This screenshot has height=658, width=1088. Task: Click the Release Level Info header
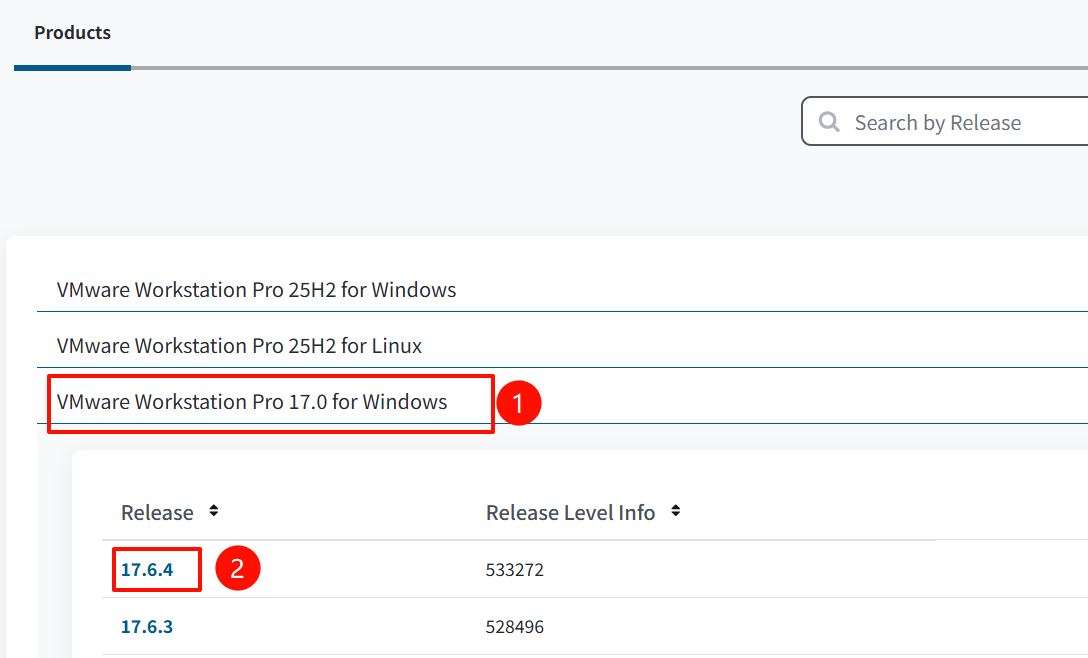click(570, 512)
